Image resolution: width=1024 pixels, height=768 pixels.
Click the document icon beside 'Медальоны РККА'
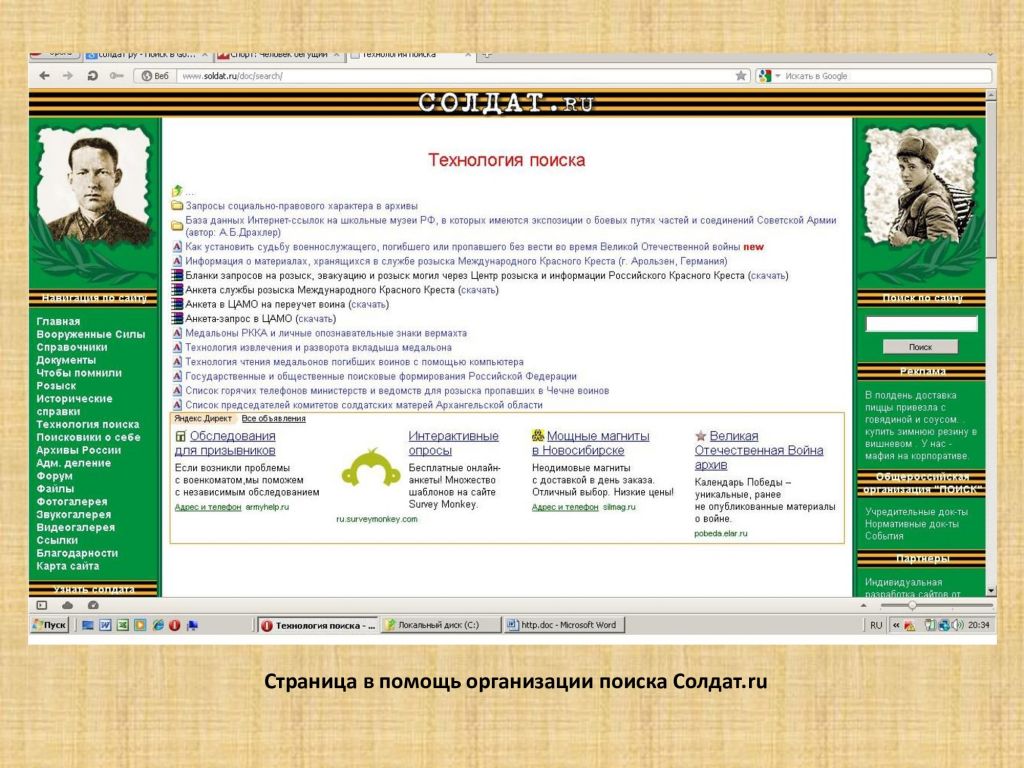click(177, 333)
